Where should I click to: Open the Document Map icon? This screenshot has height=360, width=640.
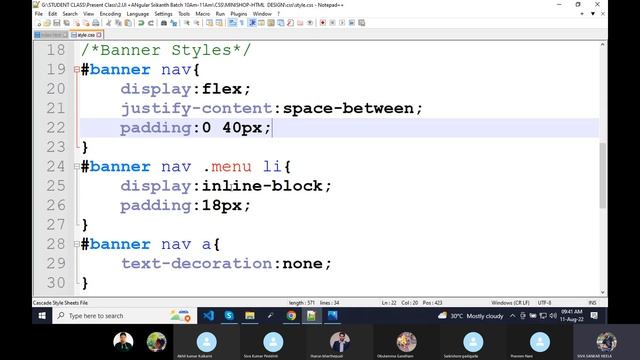[271, 23]
